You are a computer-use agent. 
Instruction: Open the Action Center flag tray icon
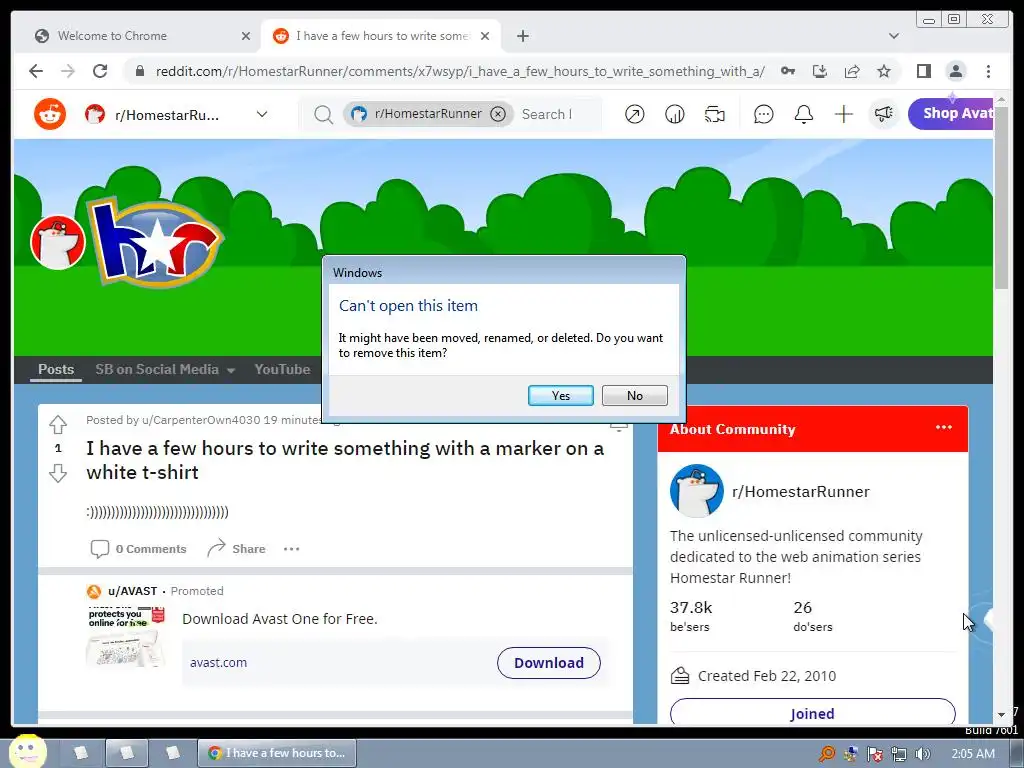(x=874, y=754)
